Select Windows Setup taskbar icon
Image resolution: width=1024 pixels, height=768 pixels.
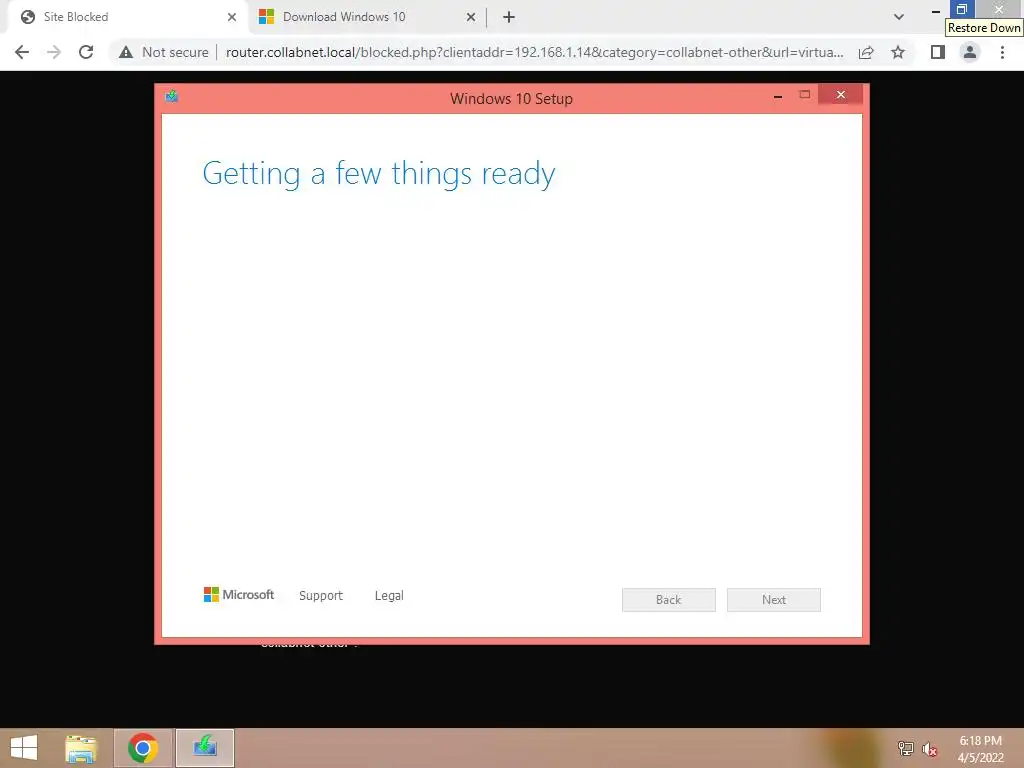click(204, 748)
